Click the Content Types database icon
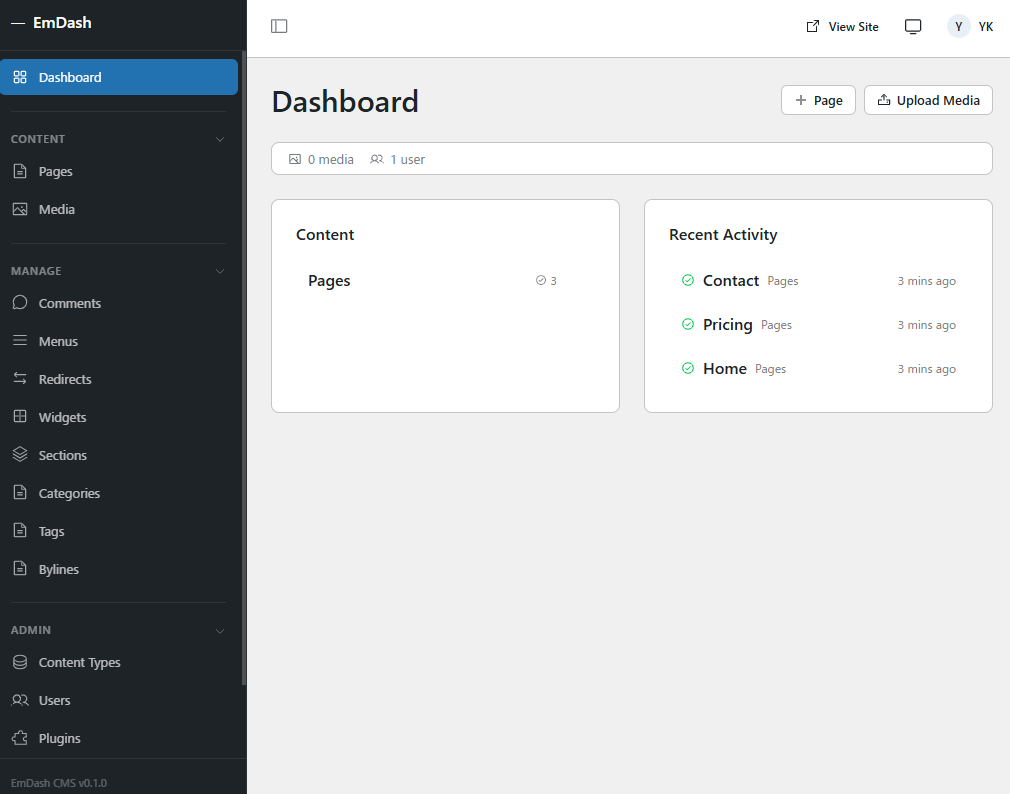 [x=20, y=662]
